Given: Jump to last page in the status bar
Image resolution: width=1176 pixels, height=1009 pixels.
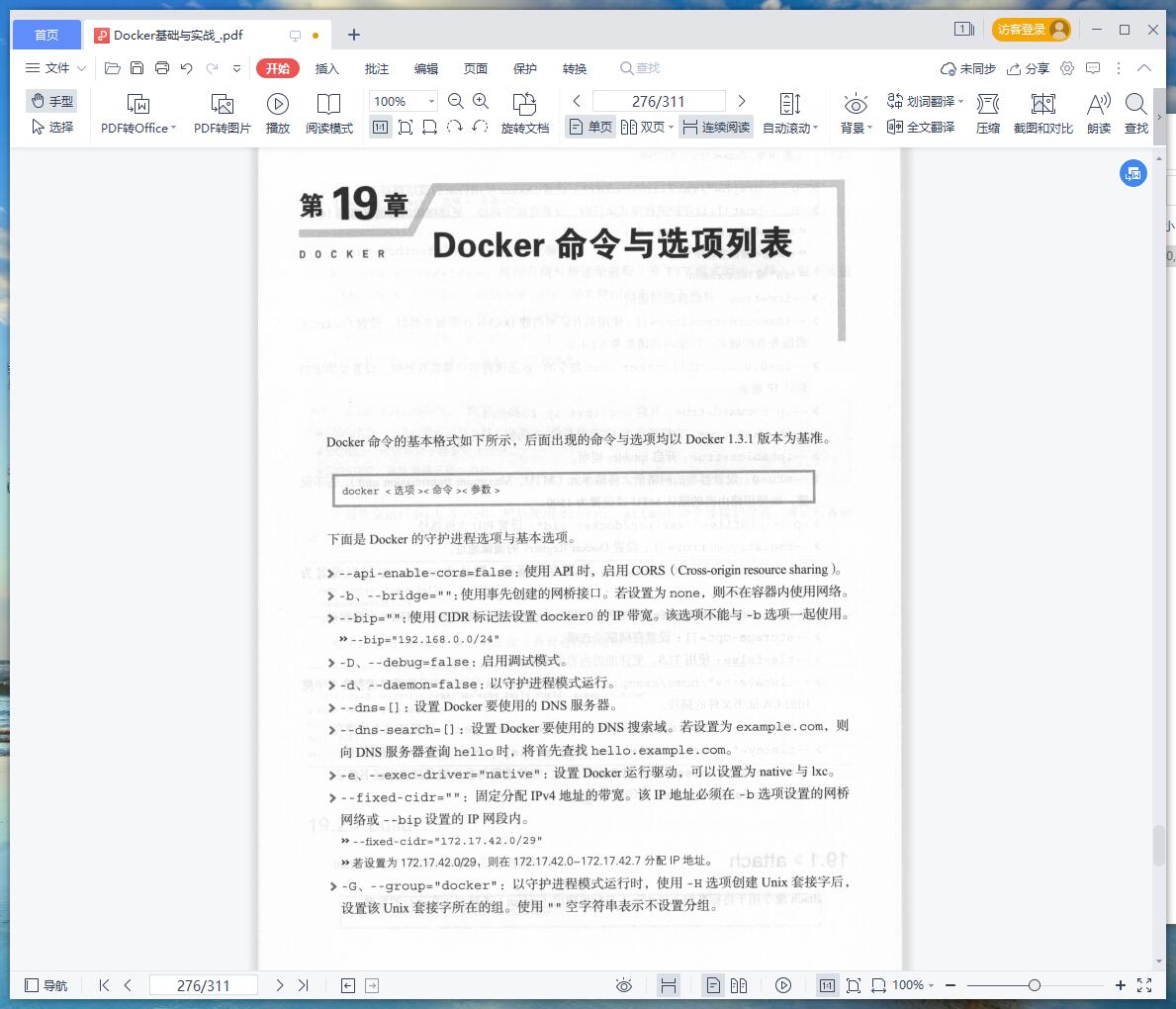Looking at the screenshot, I should [303, 985].
